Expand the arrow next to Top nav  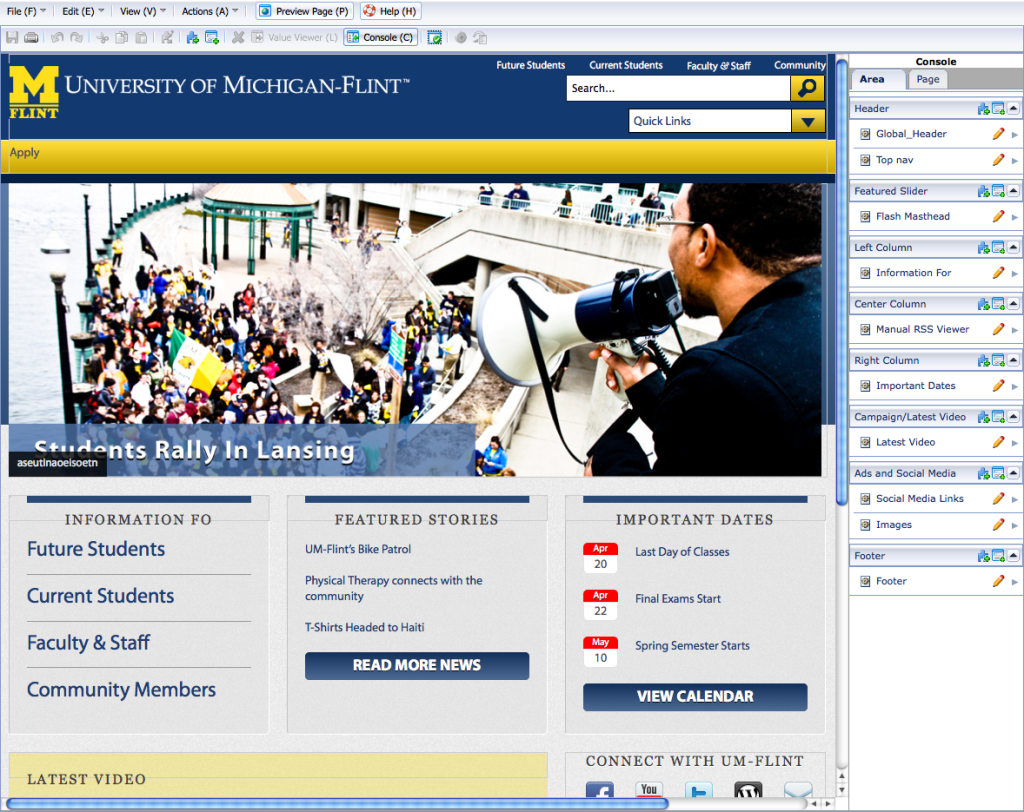pyautogui.click(x=1015, y=160)
